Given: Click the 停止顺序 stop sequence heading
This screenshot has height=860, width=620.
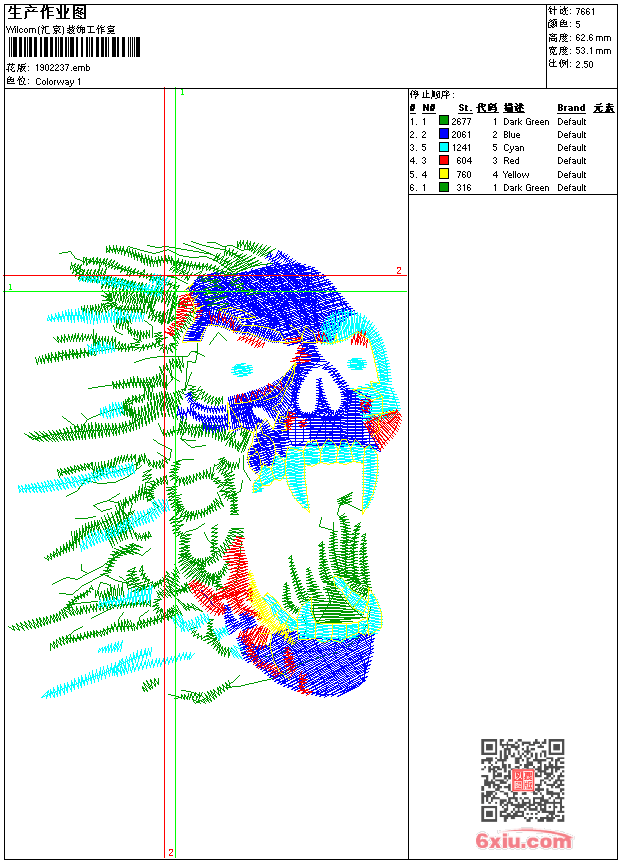Looking at the screenshot, I should (432, 94).
